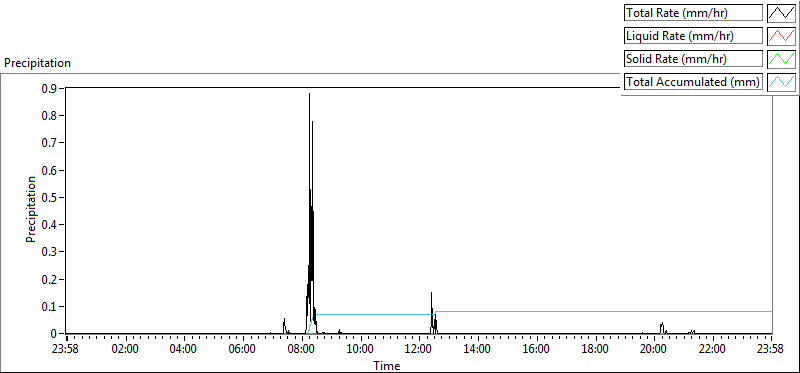Screen dimensions: 800x373
Task: Click the small rate spike near 20:15
Action: [x=662, y=328]
